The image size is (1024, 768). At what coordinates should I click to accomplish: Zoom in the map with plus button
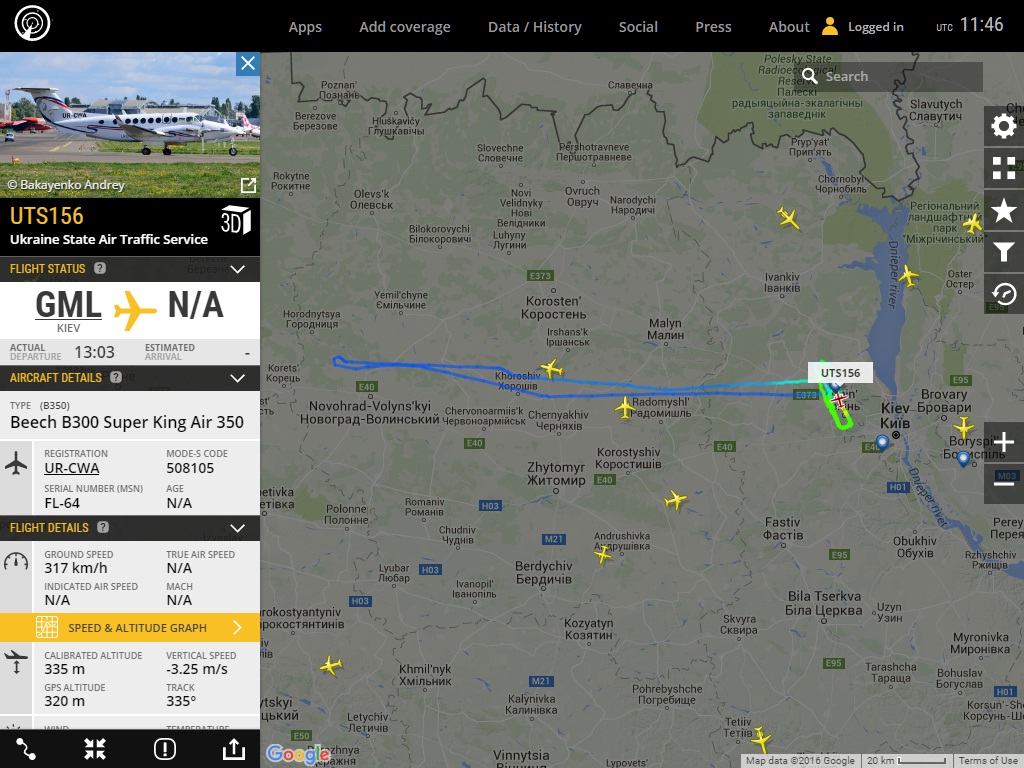(x=1004, y=442)
